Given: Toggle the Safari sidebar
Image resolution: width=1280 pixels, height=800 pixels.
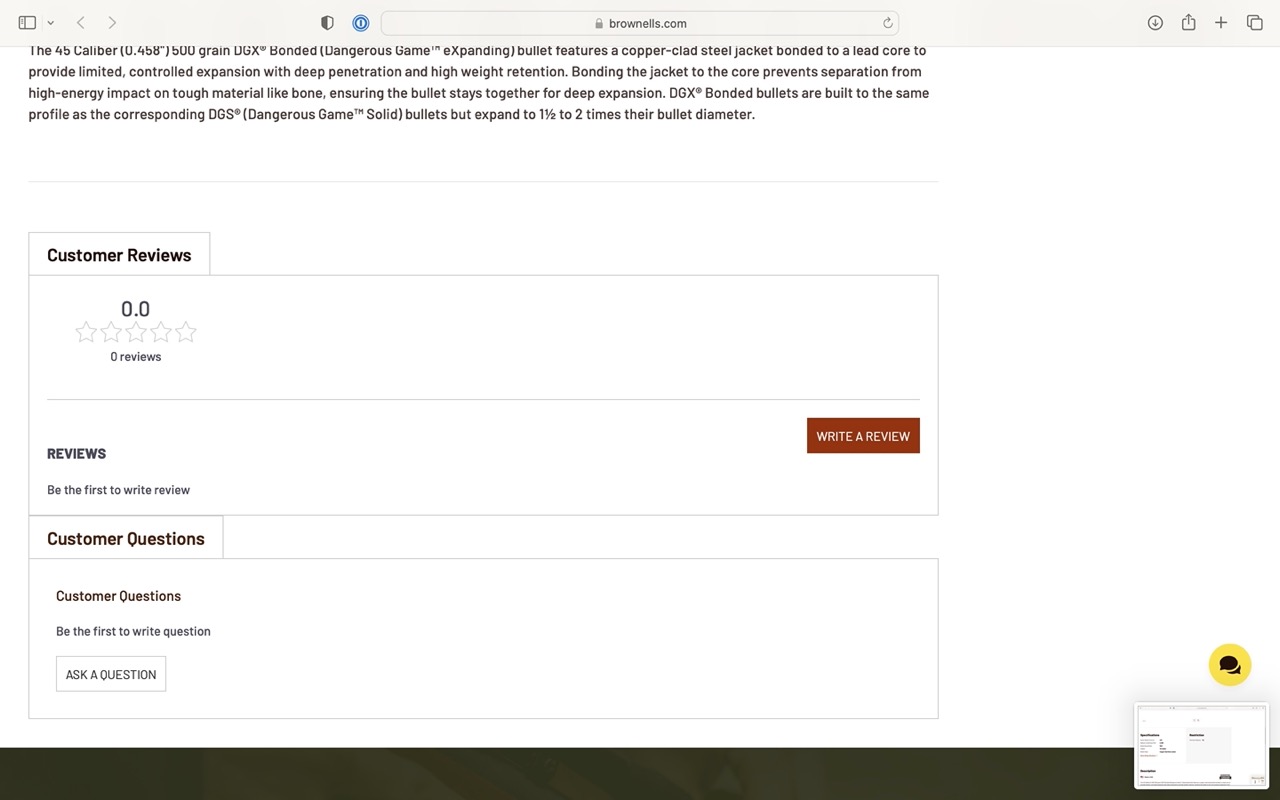Looking at the screenshot, I should click(x=27, y=22).
